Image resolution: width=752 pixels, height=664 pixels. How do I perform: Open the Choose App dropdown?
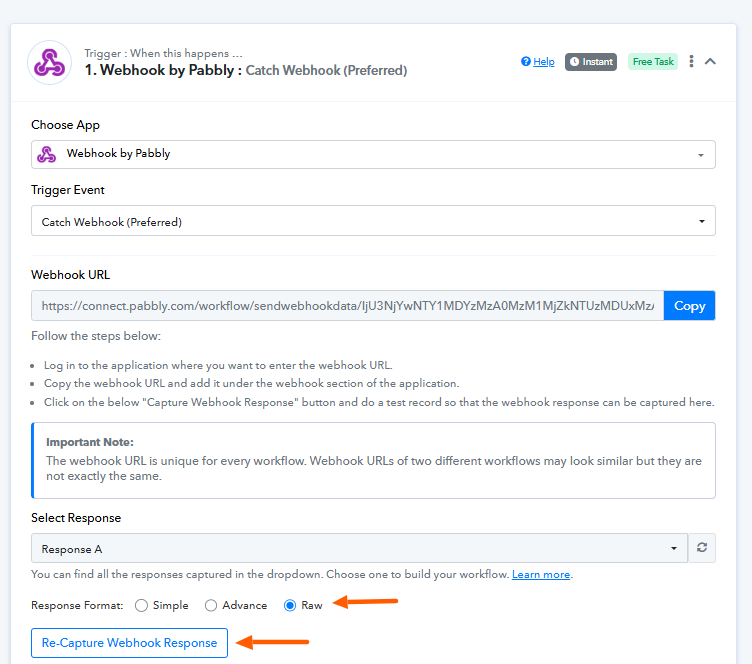(373, 154)
